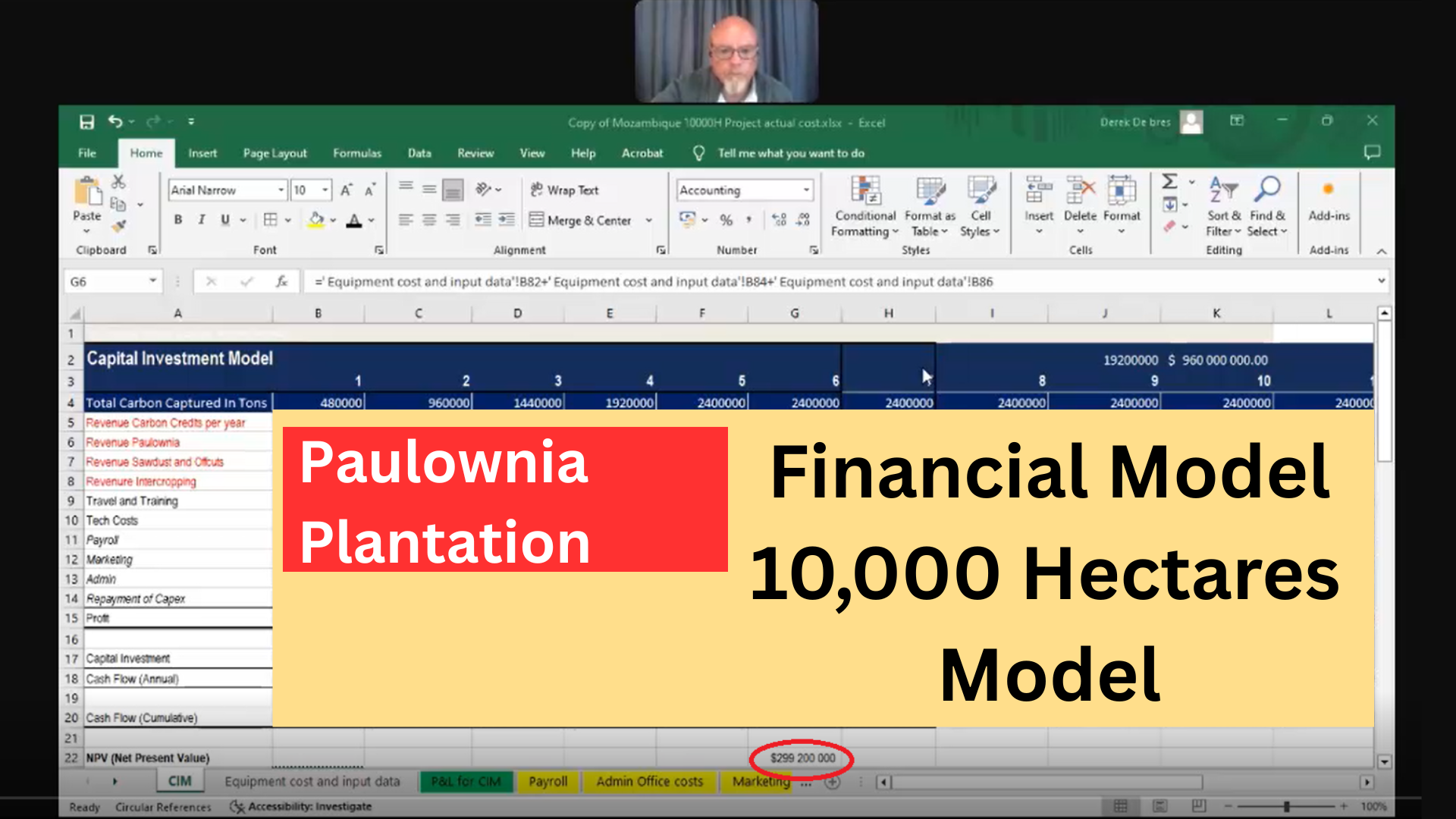Click Merge & Center button
The height and width of the screenshot is (819, 1456).
point(581,221)
